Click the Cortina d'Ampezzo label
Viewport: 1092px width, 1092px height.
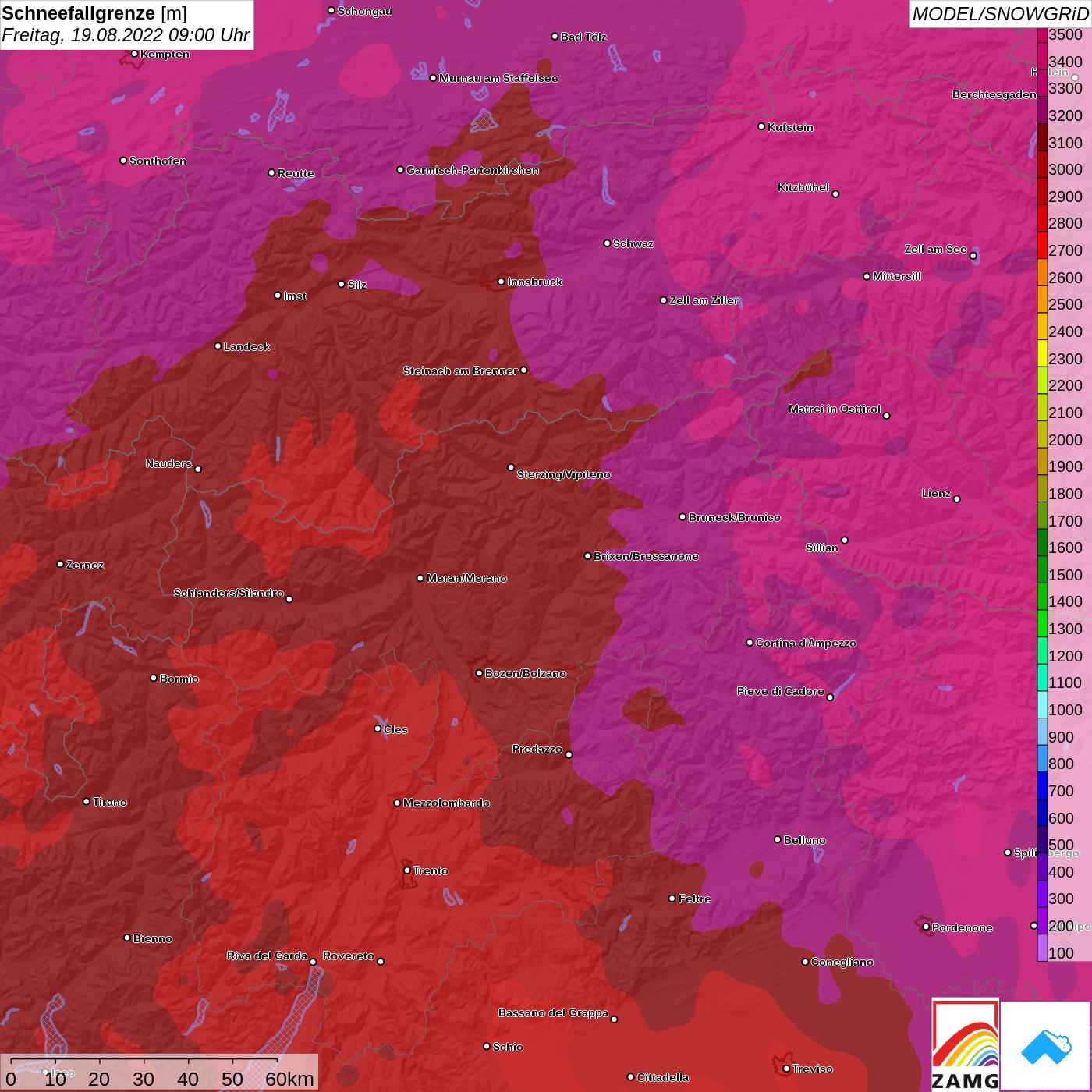(x=806, y=643)
